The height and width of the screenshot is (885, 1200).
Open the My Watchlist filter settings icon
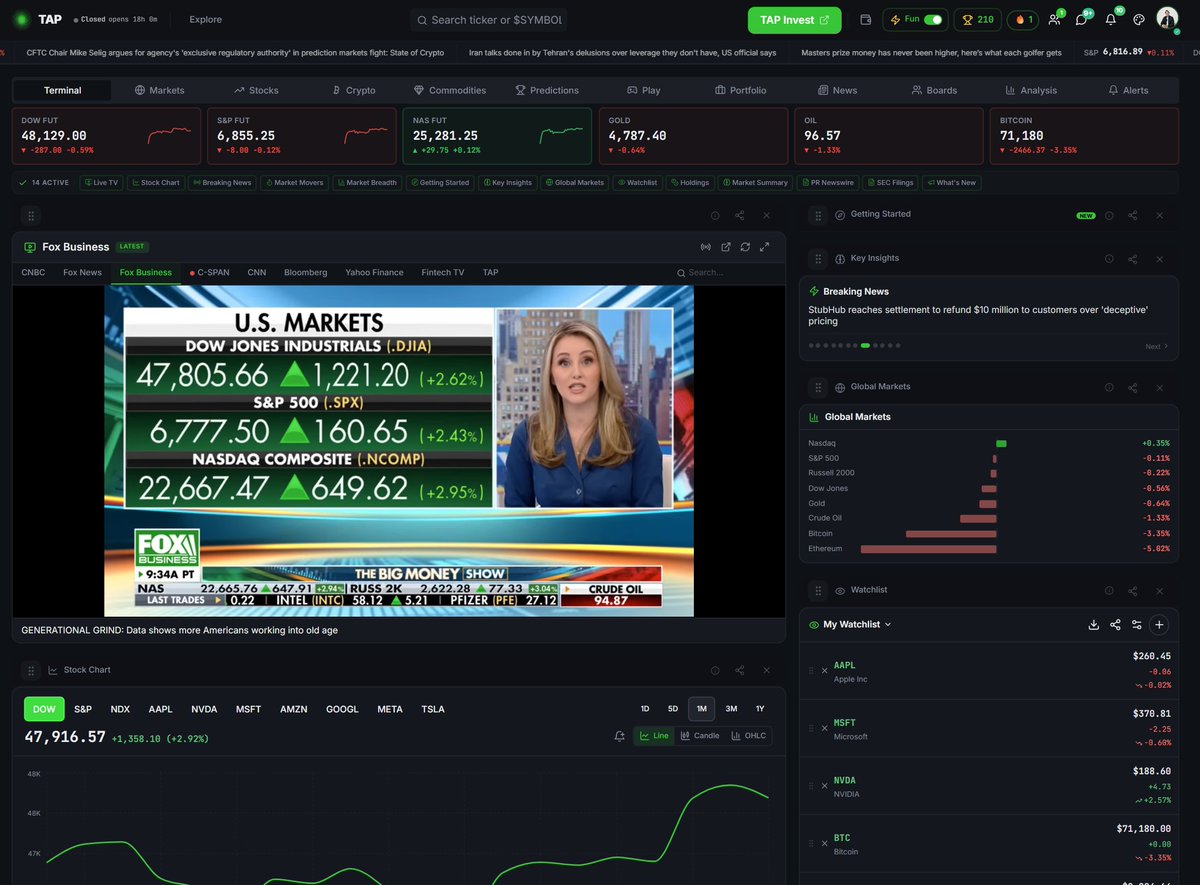coord(1137,625)
